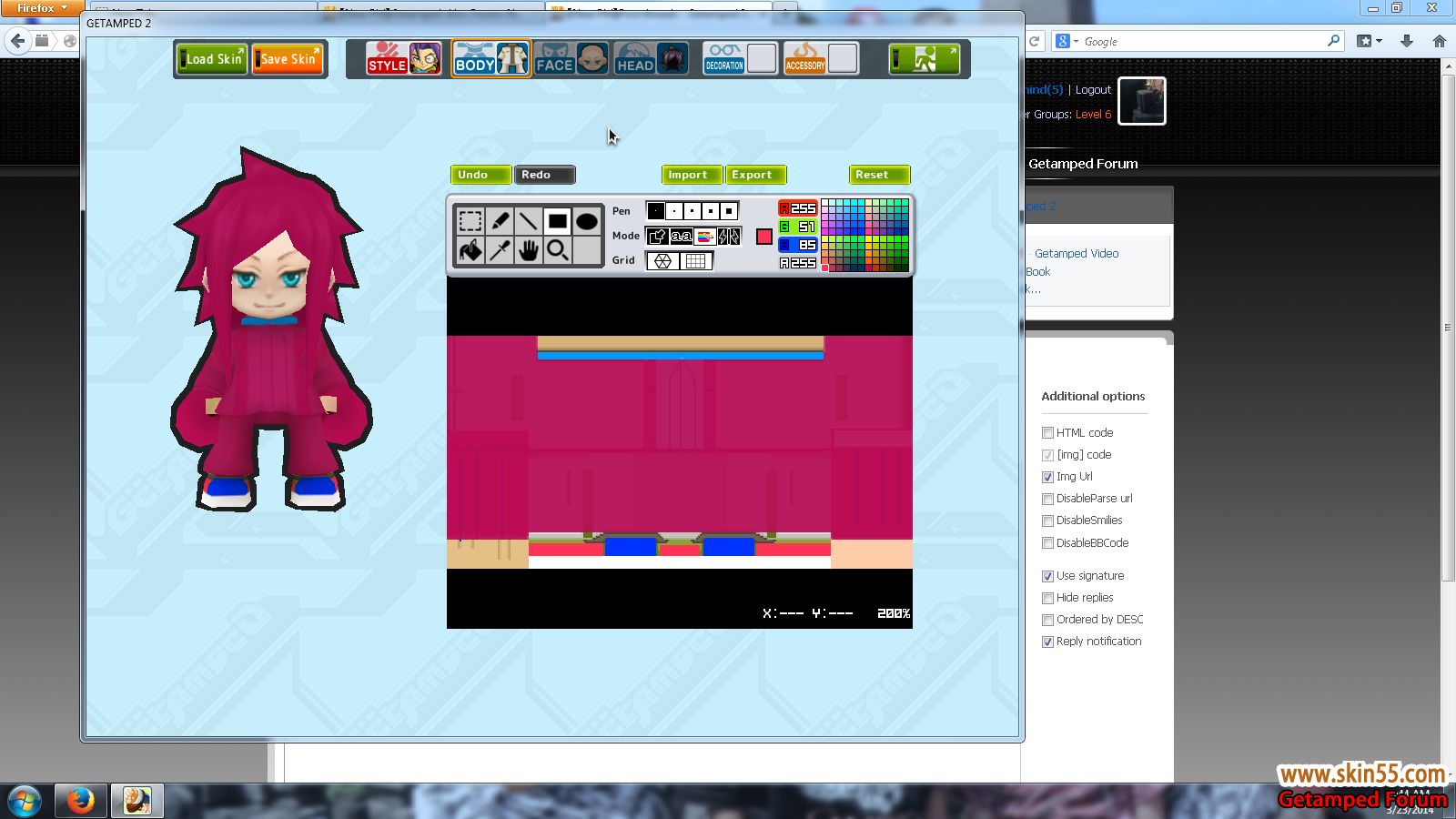
Task: Open the HEAD category
Action: coord(652,59)
